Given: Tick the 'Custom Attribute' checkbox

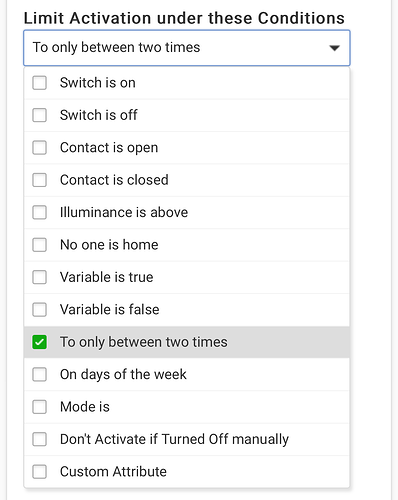Looking at the screenshot, I should click(x=39, y=472).
